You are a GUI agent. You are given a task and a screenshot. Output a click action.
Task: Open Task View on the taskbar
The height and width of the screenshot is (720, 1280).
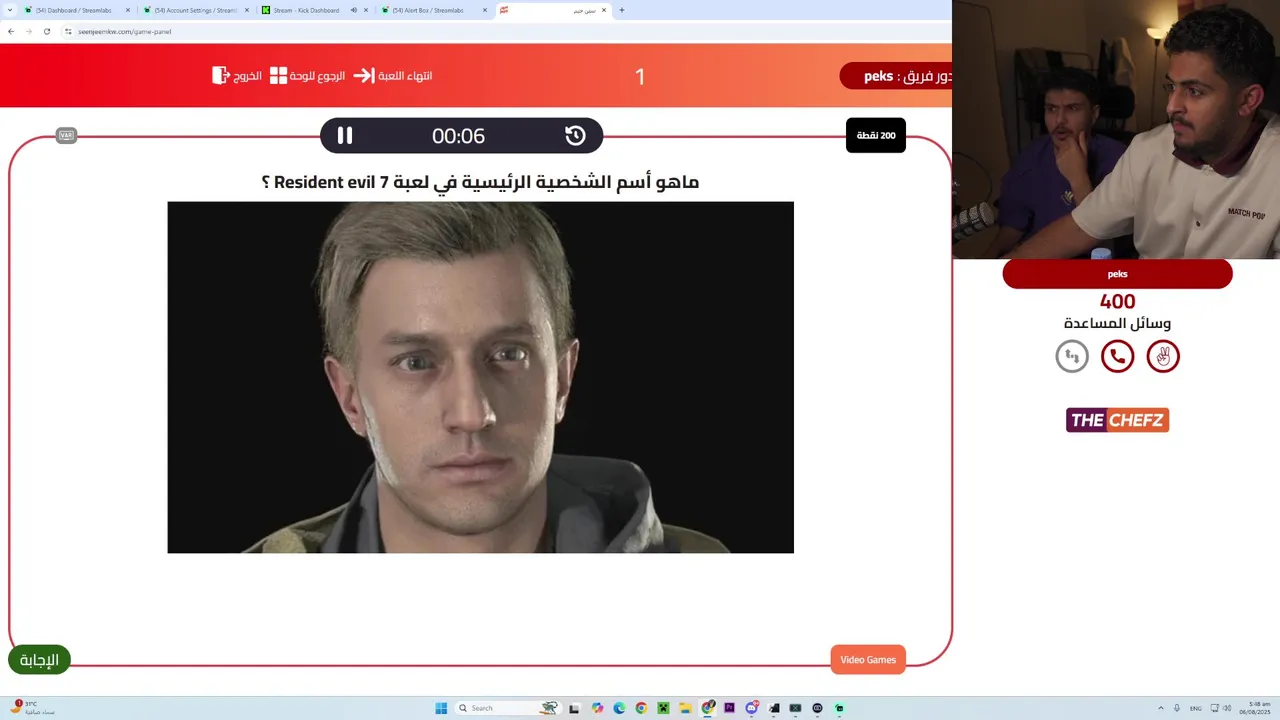point(574,708)
